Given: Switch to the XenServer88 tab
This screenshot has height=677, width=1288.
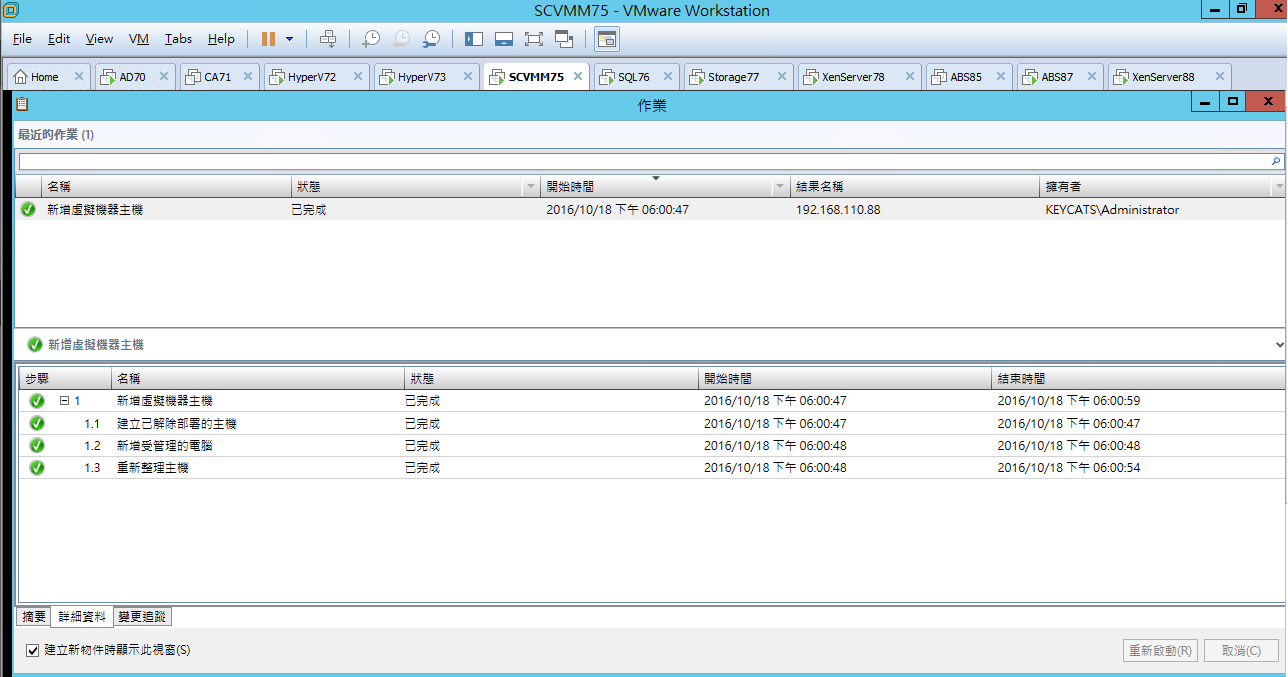Looking at the screenshot, I should point(1163,77).
